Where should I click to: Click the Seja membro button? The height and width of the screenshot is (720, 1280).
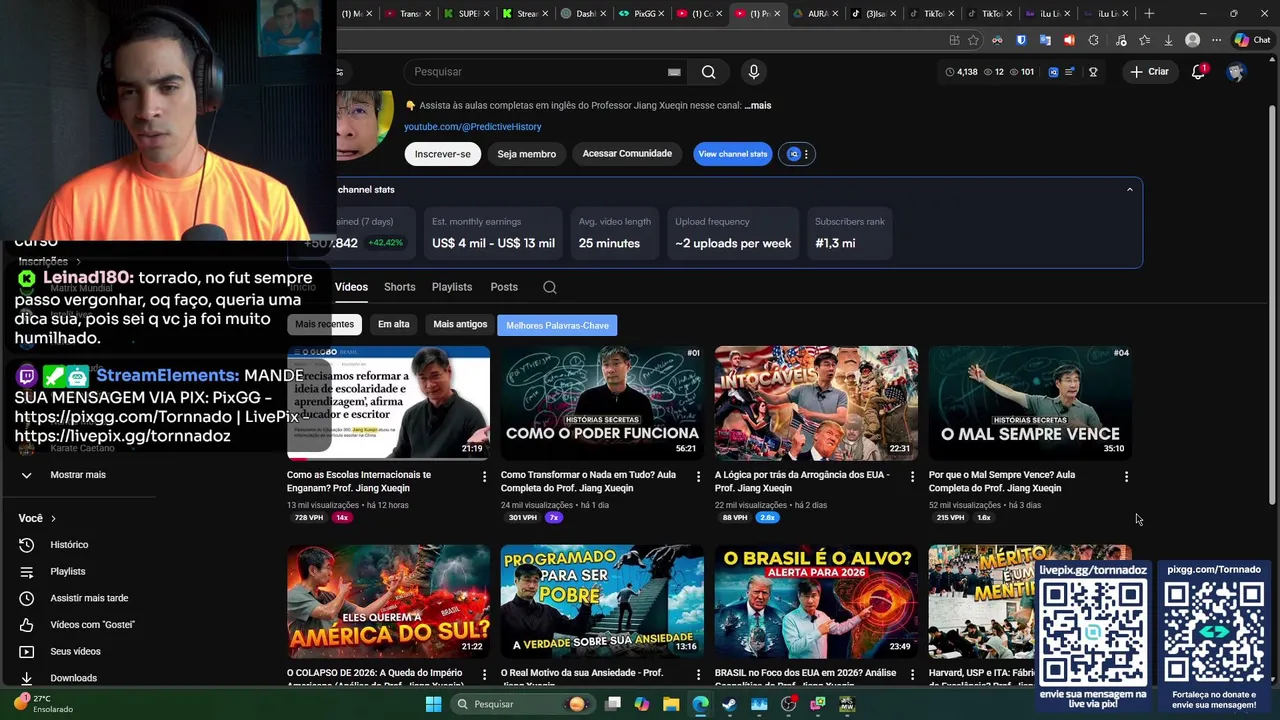pyautogui.click(x=526, y=154)
